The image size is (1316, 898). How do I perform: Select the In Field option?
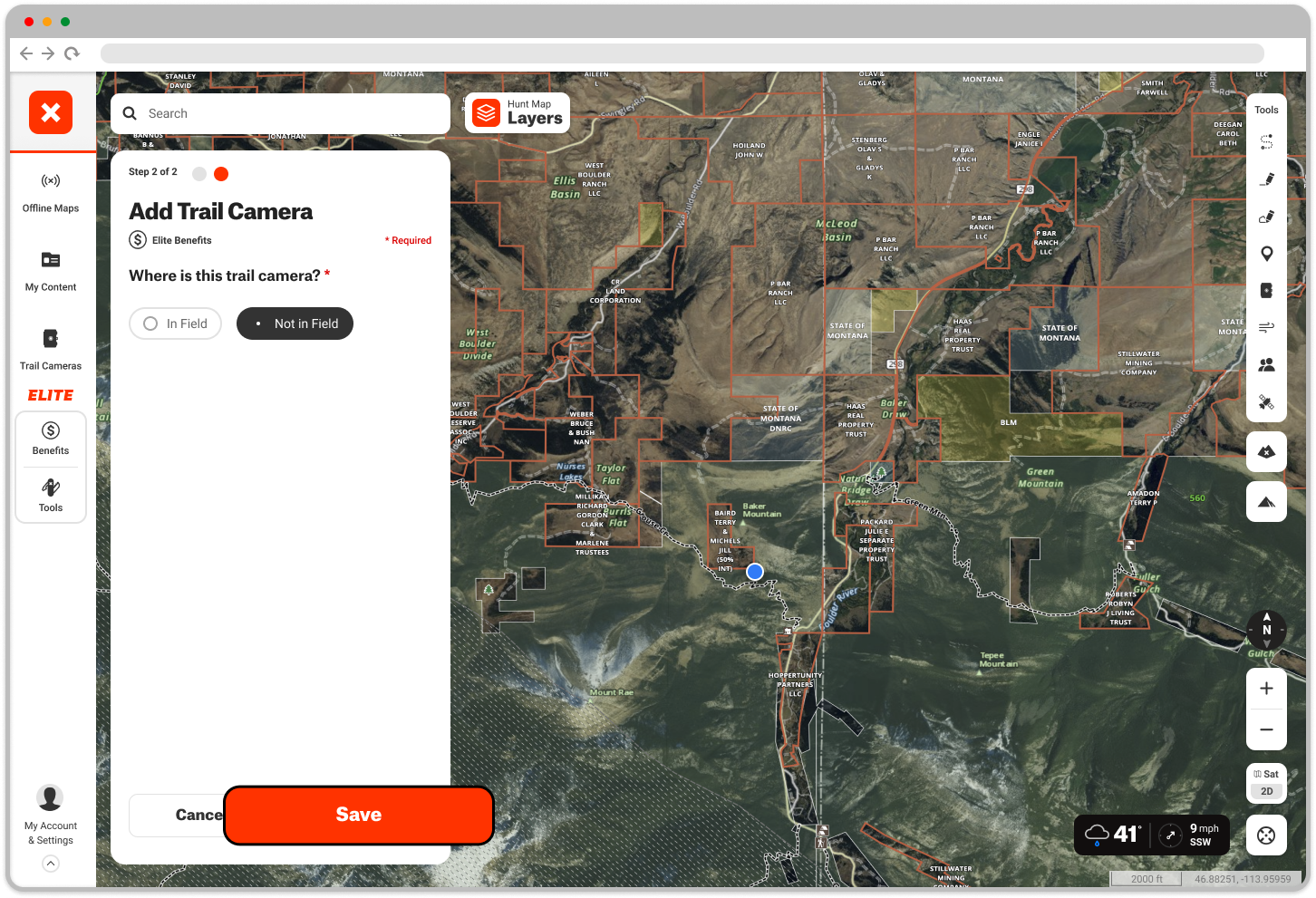175,323
